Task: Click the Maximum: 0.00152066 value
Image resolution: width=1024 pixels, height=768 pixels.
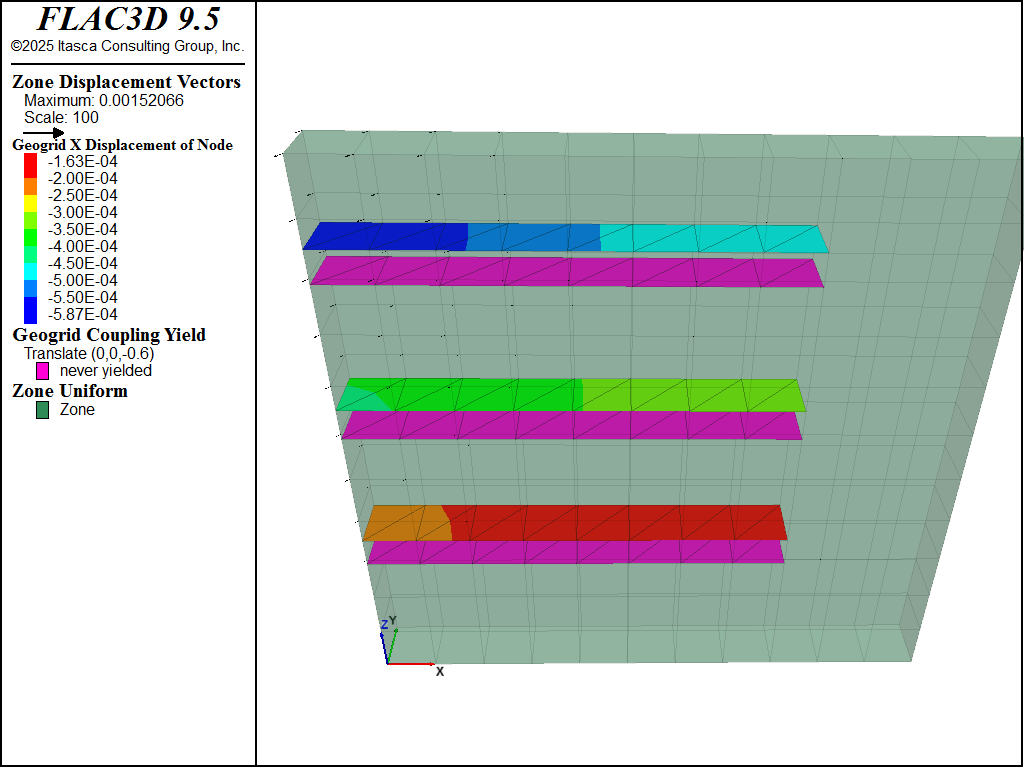Action: pos(104,101)
